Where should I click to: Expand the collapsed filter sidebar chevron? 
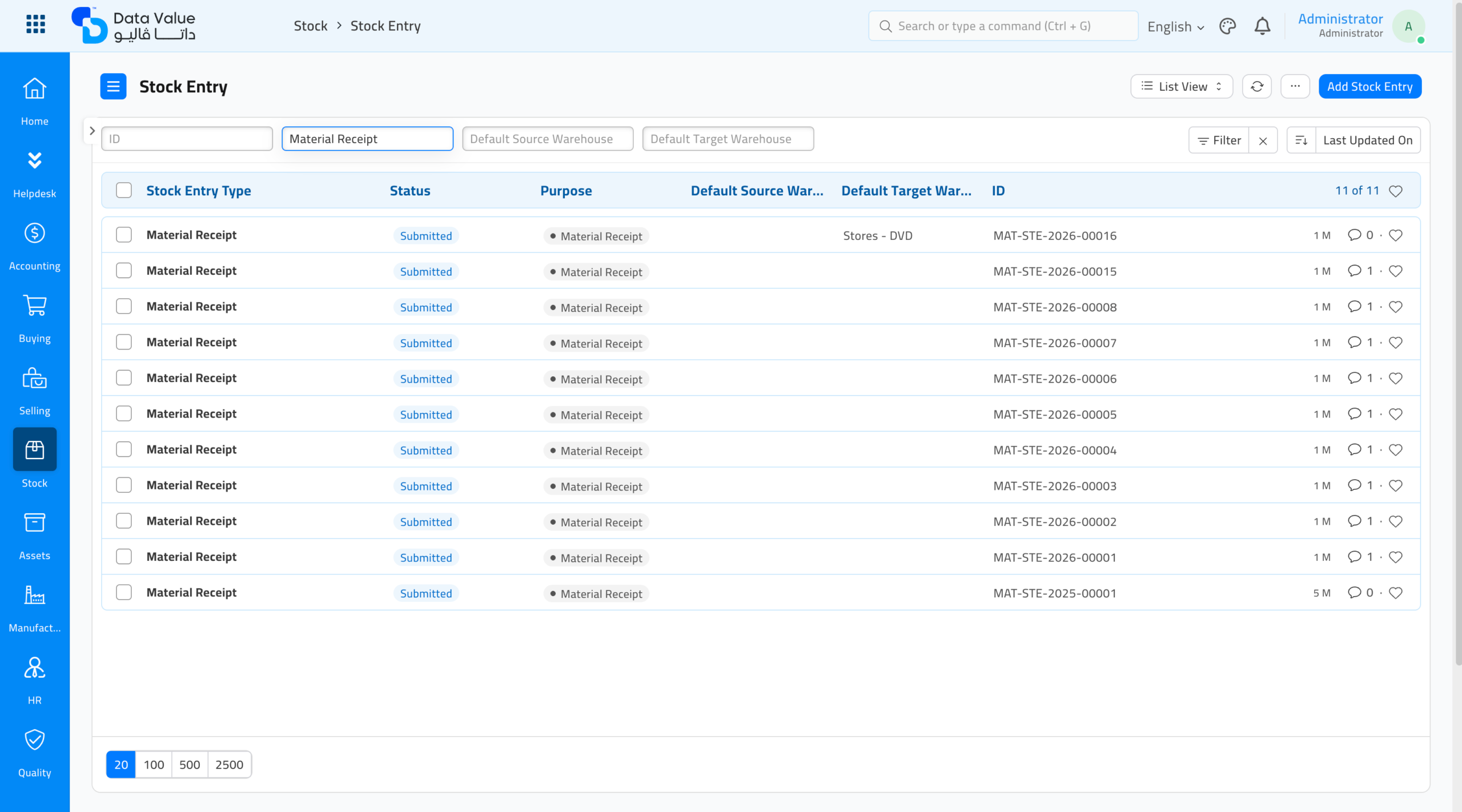92,131
